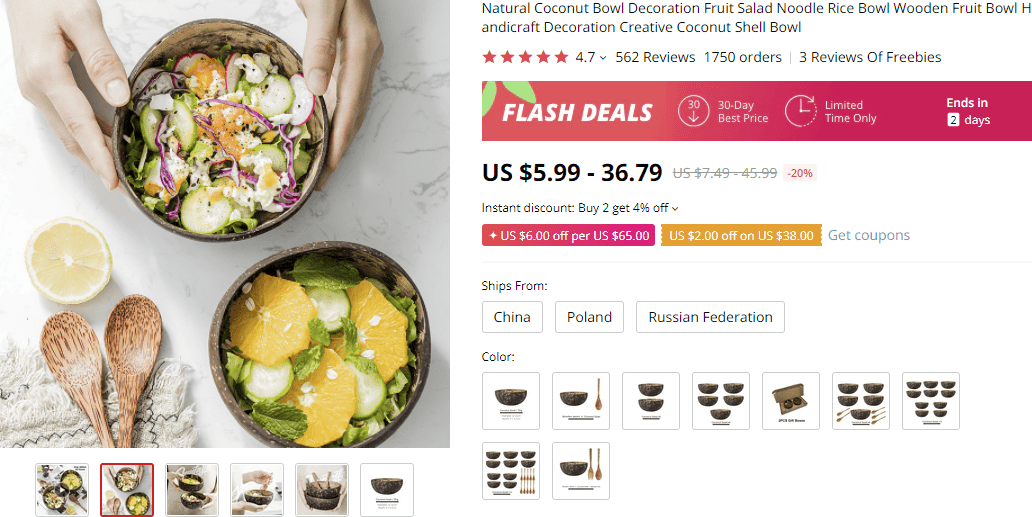
Task: Choose Russian Federation shipping origin
Action: (x=710, y=317)
